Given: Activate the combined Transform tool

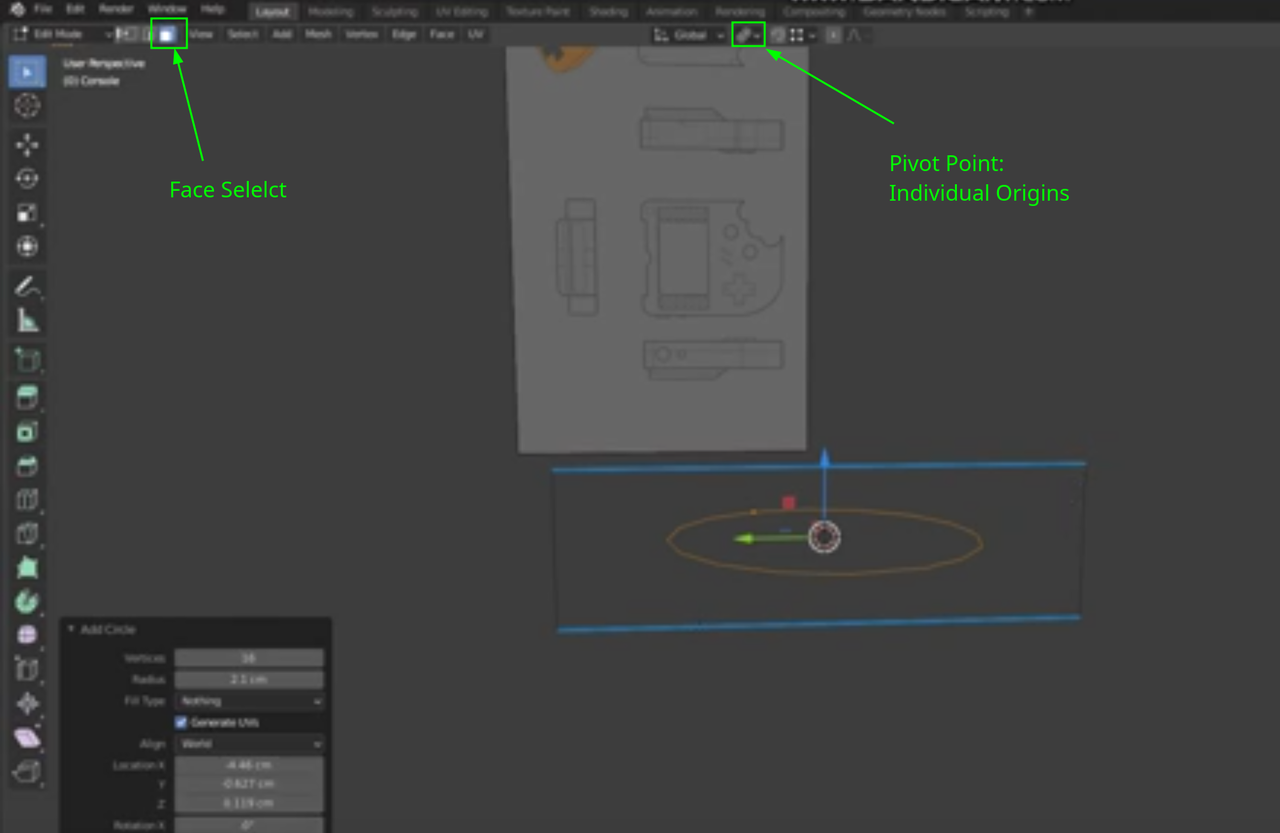Looking at the screenshot, I should [27, 246].
